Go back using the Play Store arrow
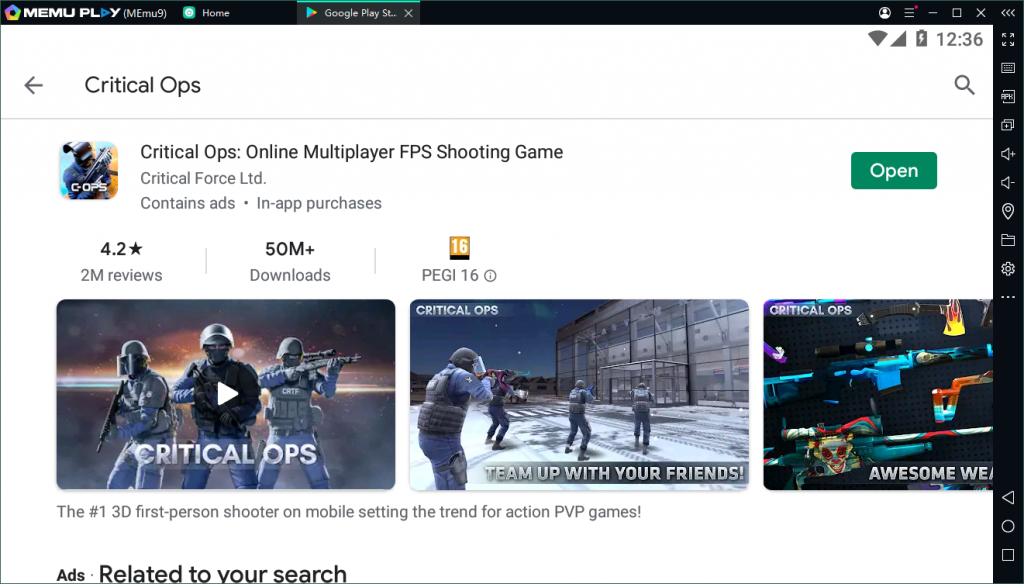The height and width of the screenshot is (584, 1024). [x=34, y=85]
